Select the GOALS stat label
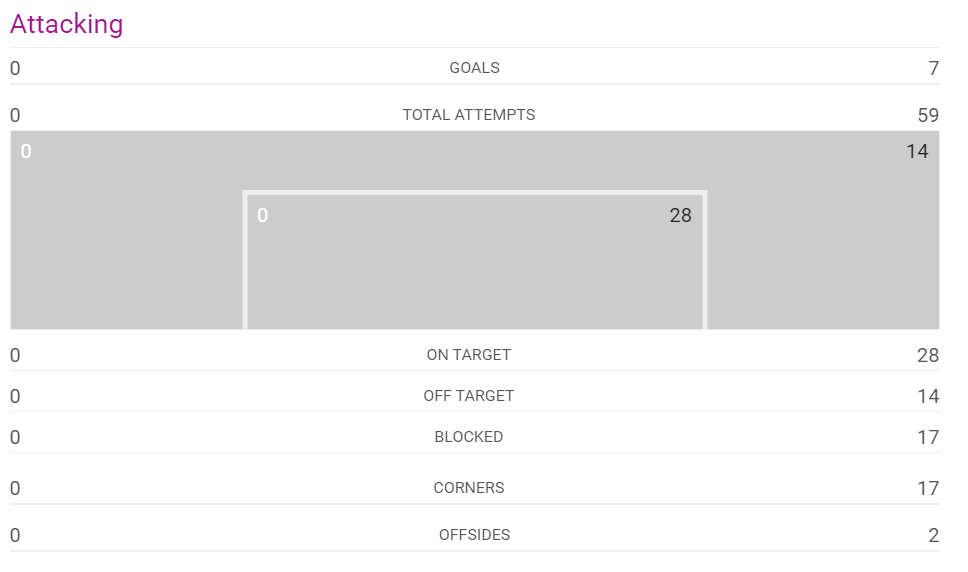The image size is (968, 572). pos(474,68)
